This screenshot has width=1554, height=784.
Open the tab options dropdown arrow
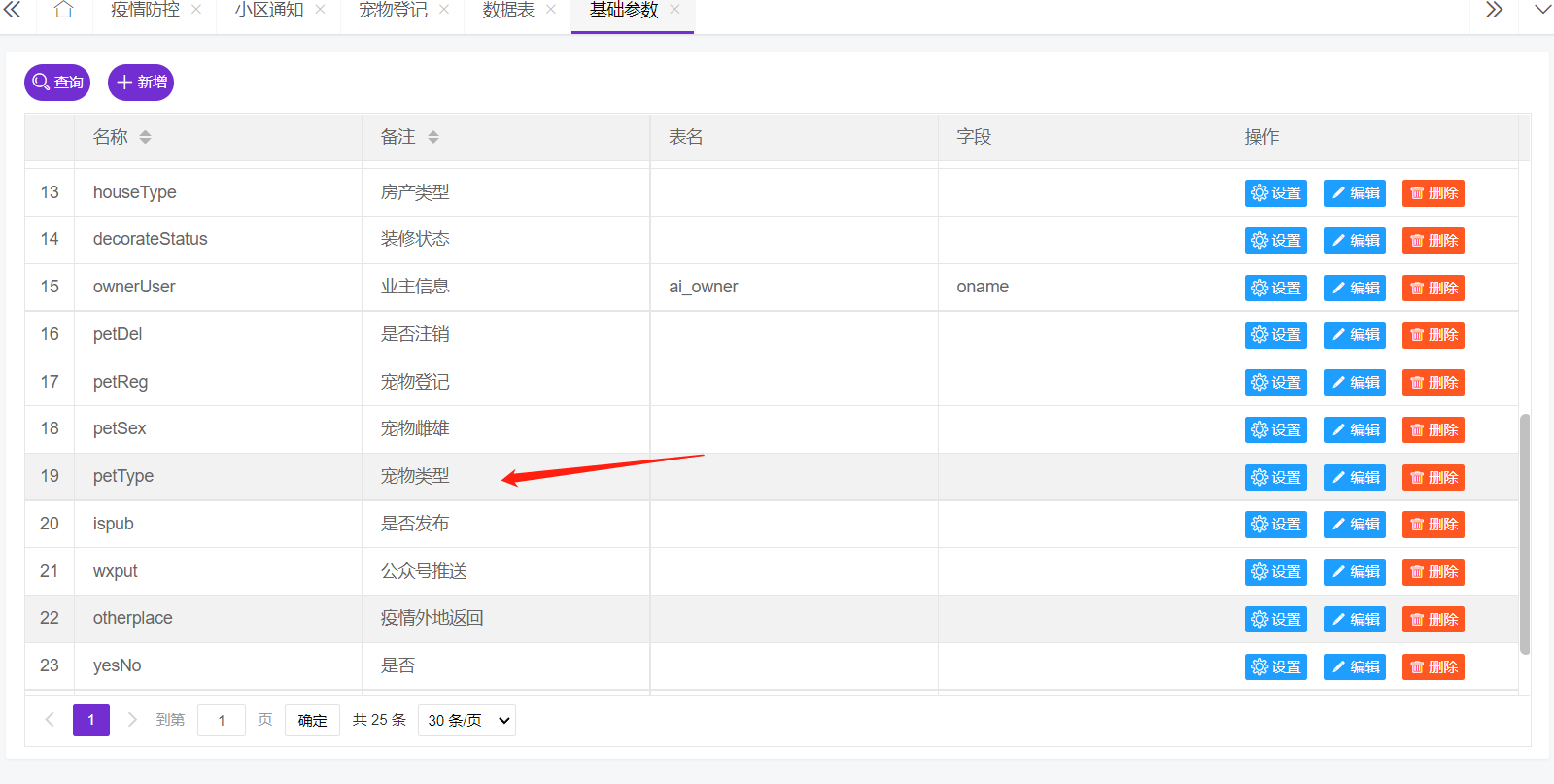click(x=1542, y=10)
